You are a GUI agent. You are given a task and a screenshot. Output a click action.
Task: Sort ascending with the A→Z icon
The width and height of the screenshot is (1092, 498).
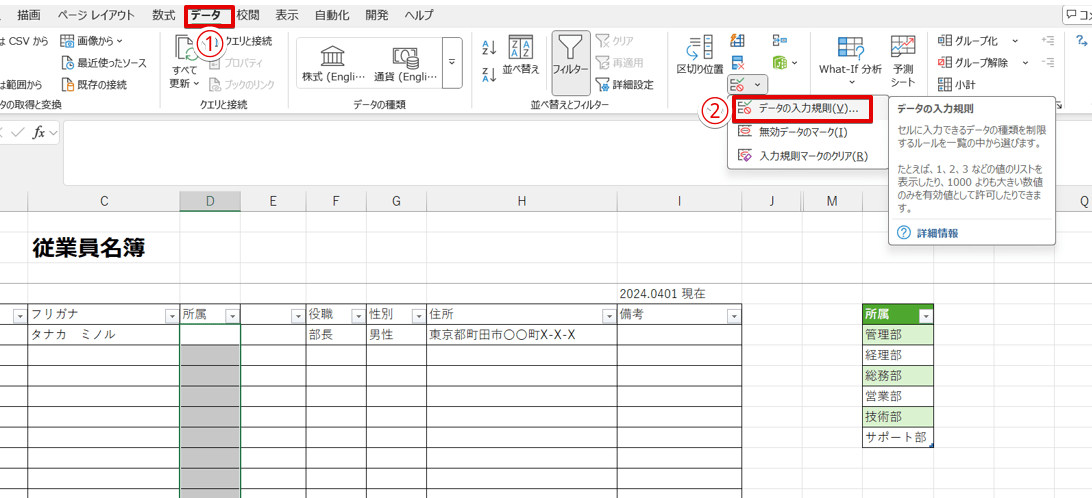coord(489,48)
